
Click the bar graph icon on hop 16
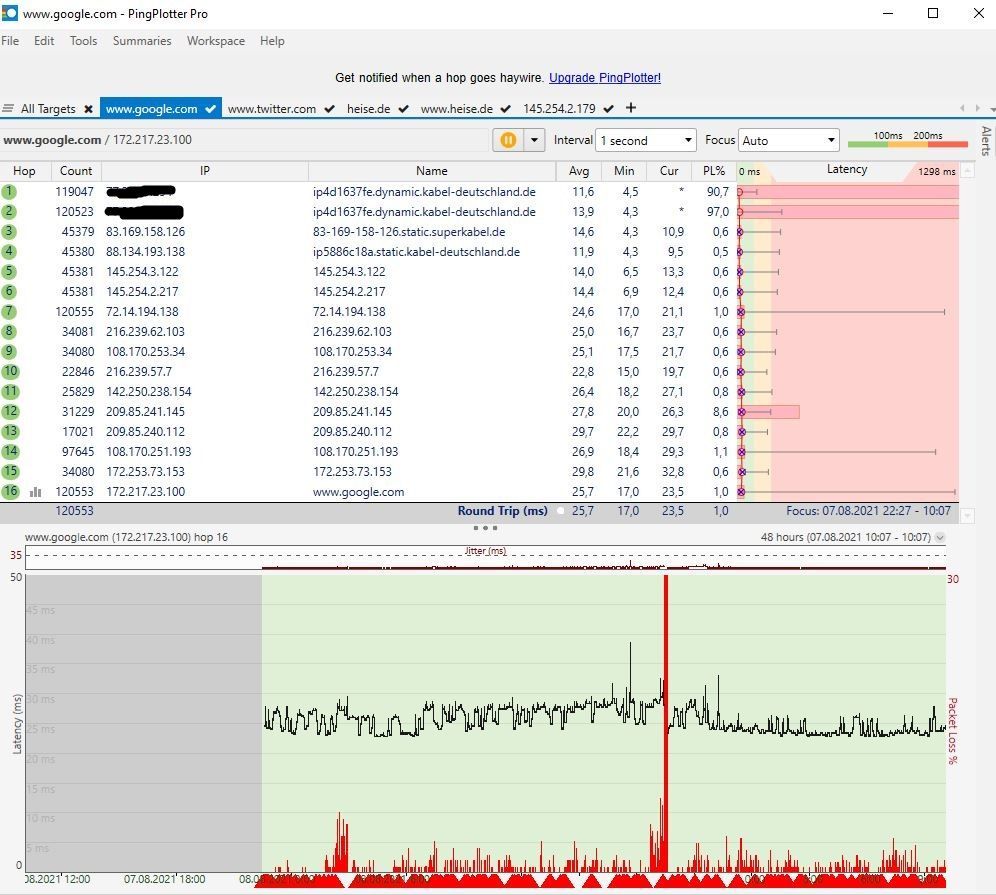click(36, 492)
